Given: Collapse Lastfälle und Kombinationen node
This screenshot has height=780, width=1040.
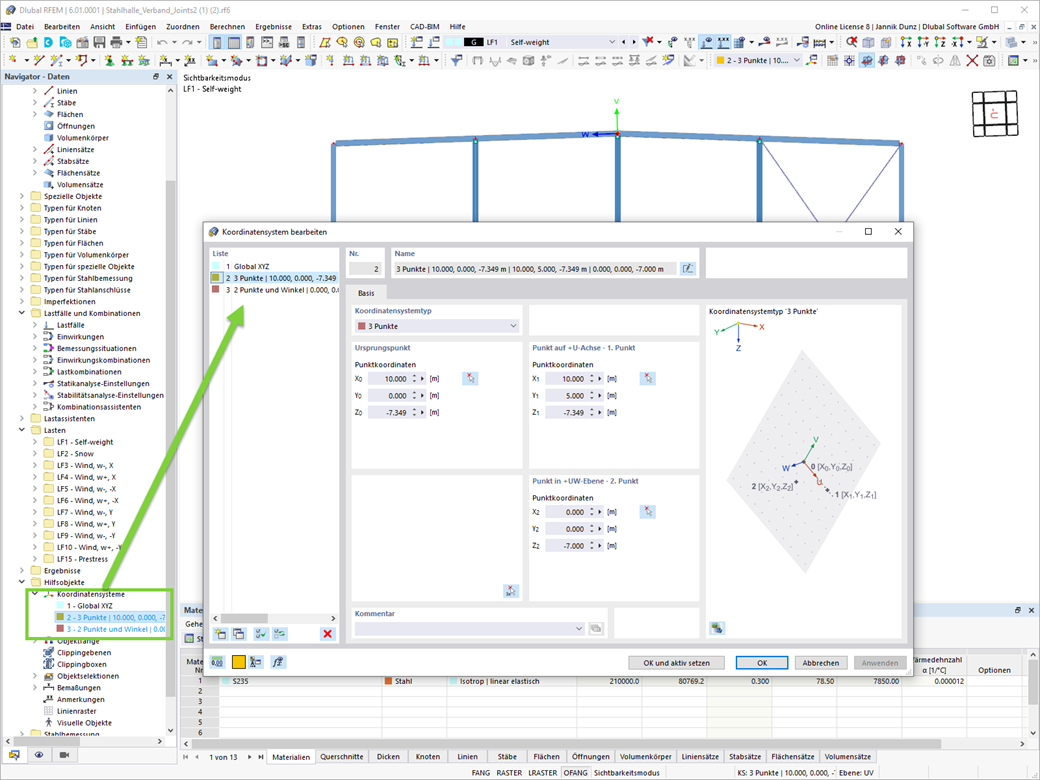Looking at the screenshot, I should [x=22, y=313].
